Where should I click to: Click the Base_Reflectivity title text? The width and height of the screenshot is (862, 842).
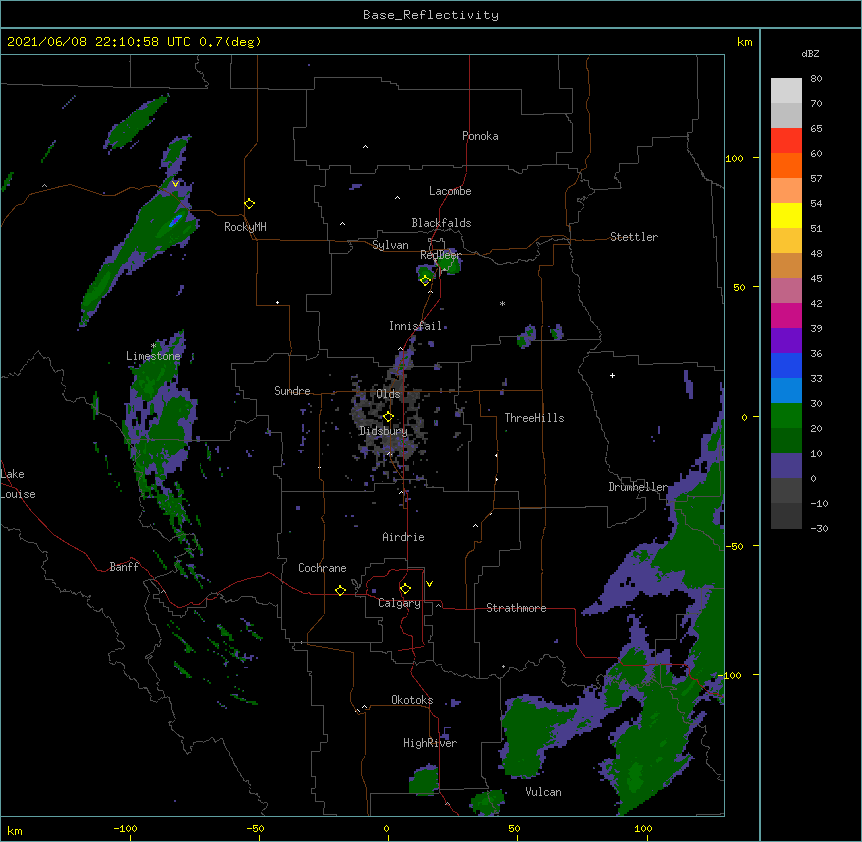click(x=431, y=15)
